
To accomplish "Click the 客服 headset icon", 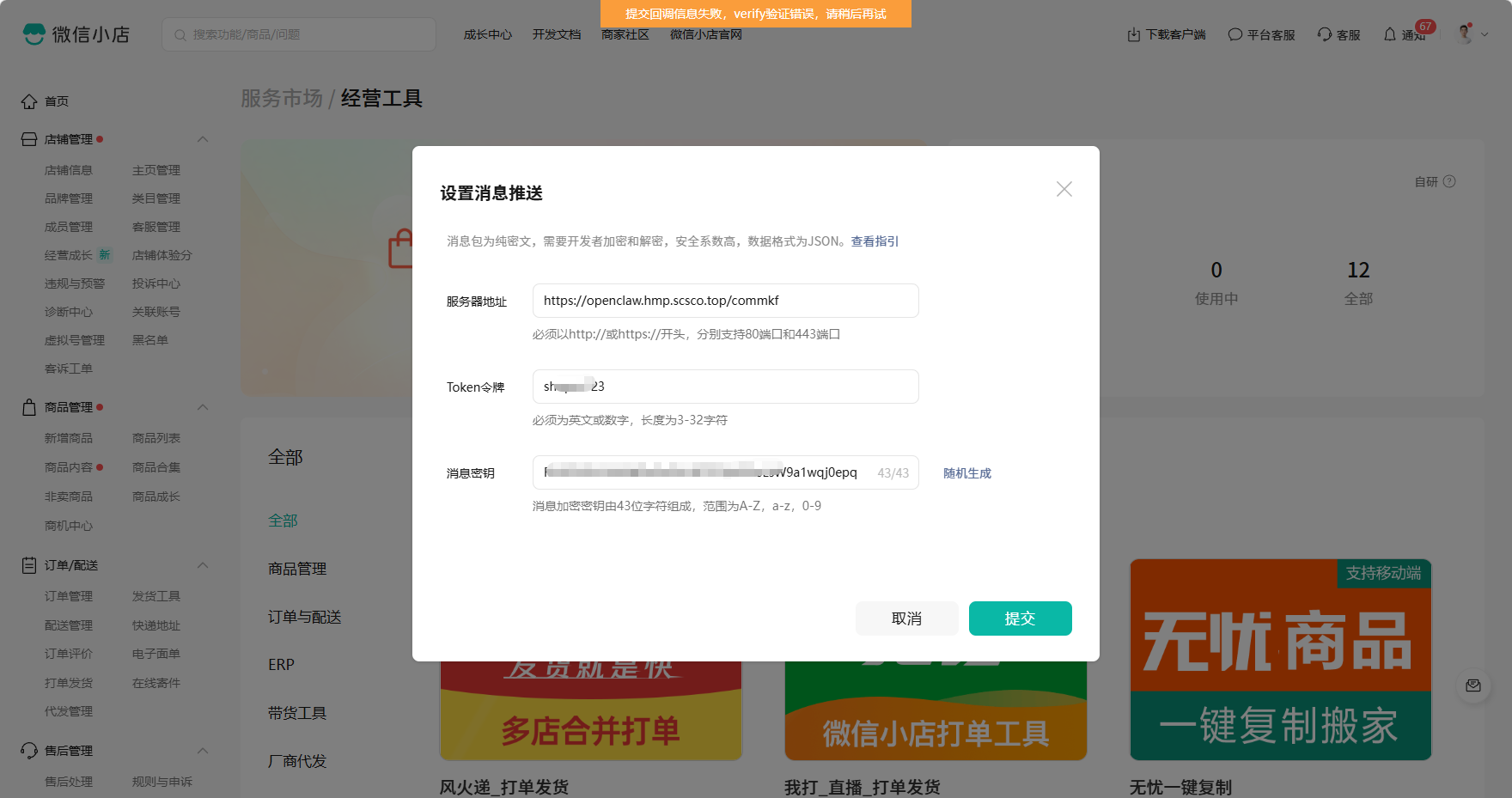I will click(x=1325, y=34).
